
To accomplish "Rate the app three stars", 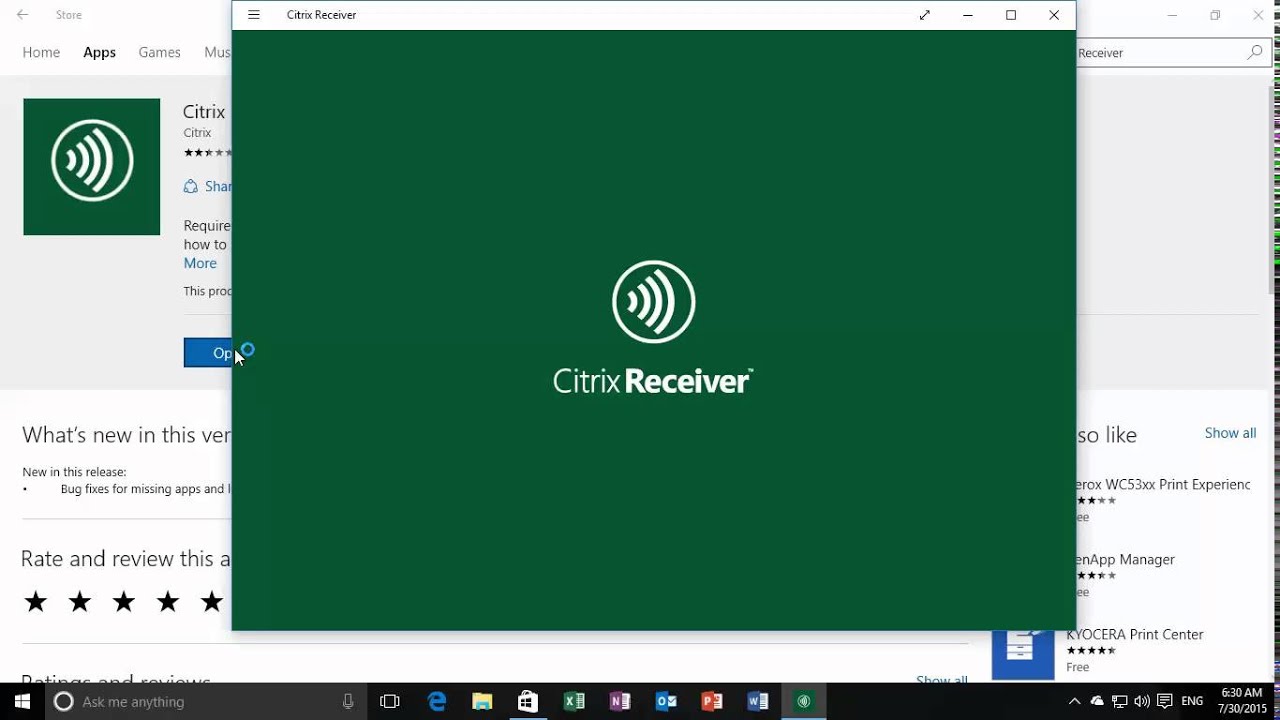I will 124,601.
